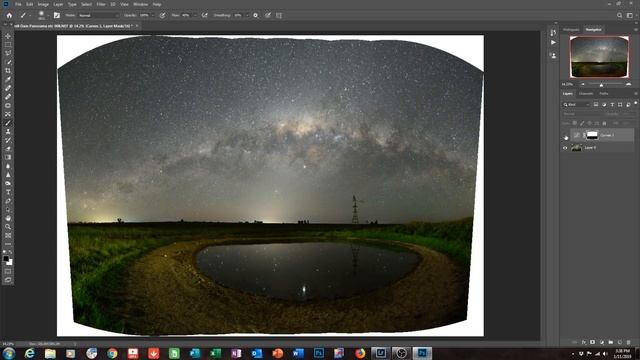Screen dimensions: 640x360
Task: Set the foreground color swatch
Action: 6,258
